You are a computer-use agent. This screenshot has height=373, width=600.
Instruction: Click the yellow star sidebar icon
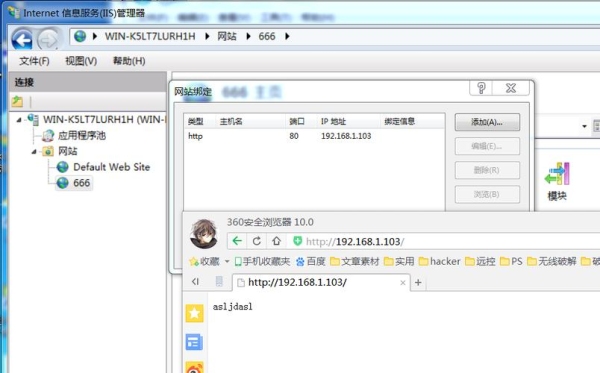pos(194,313)
